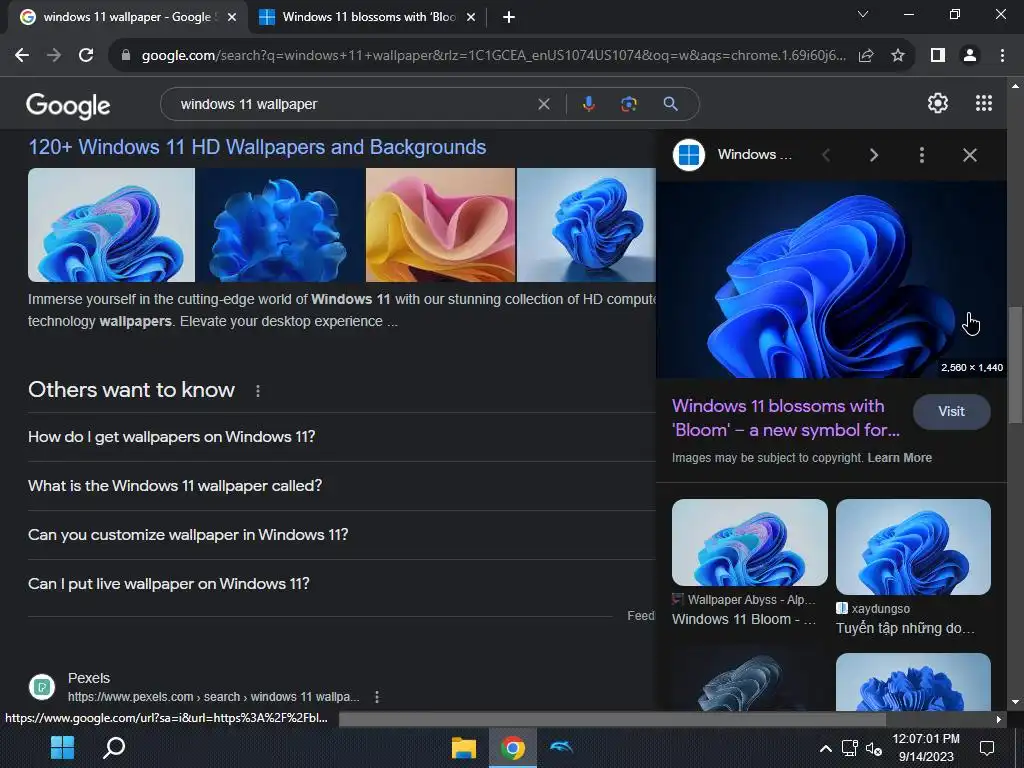Open File Explorer from taskbar

(x=464, y=748)
